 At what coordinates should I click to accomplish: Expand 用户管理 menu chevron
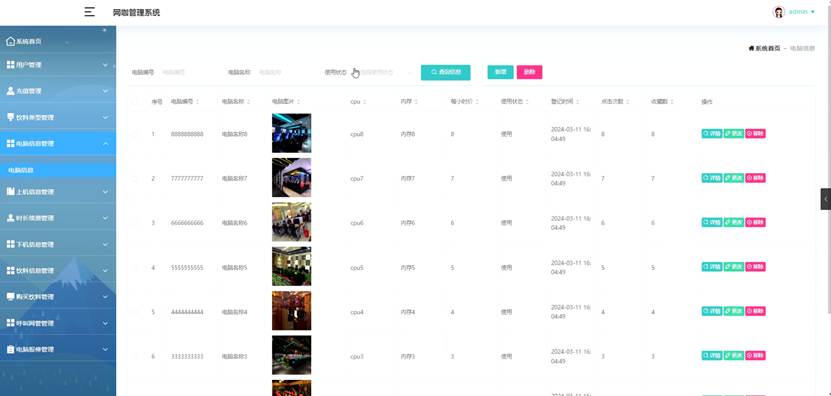click(105, 65)
